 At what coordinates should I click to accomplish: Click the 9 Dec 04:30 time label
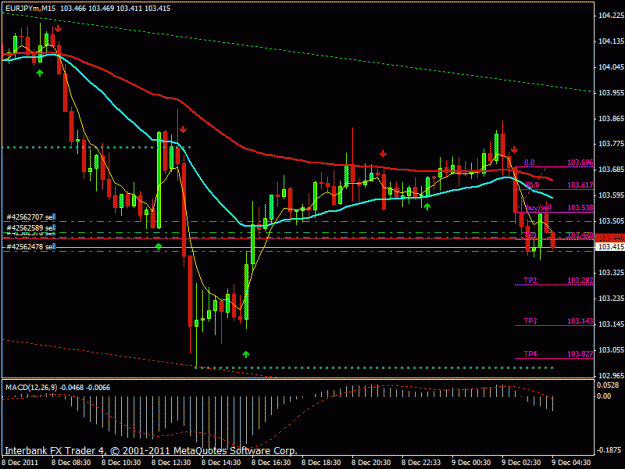click(571, 463)
